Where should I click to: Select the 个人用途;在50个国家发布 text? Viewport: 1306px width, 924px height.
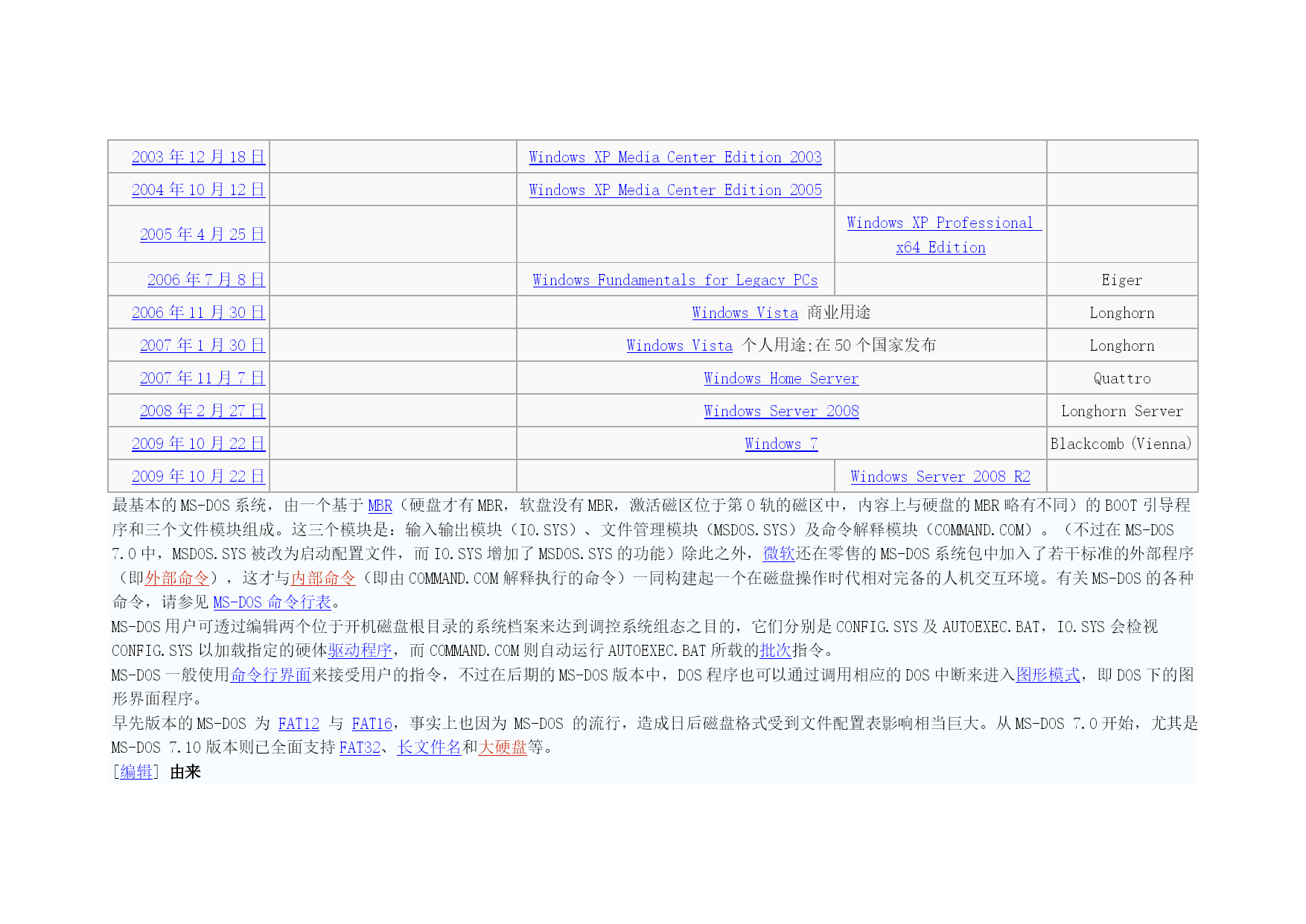(839, 345)
